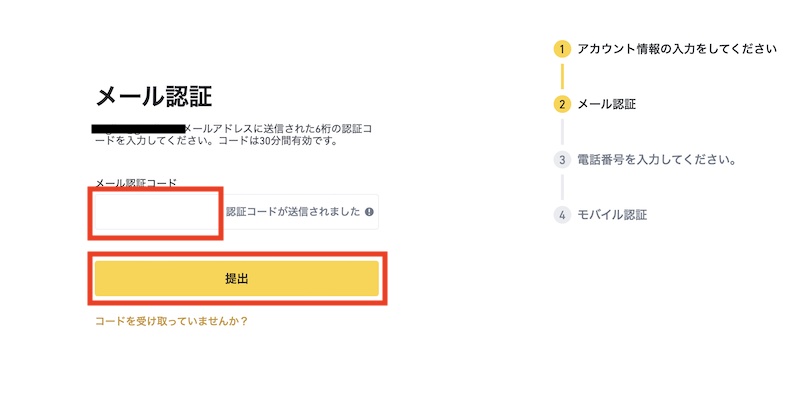Select the step 2 yellow circle icon
Viewport: 800px width, 397px height.
coord(562,105)
